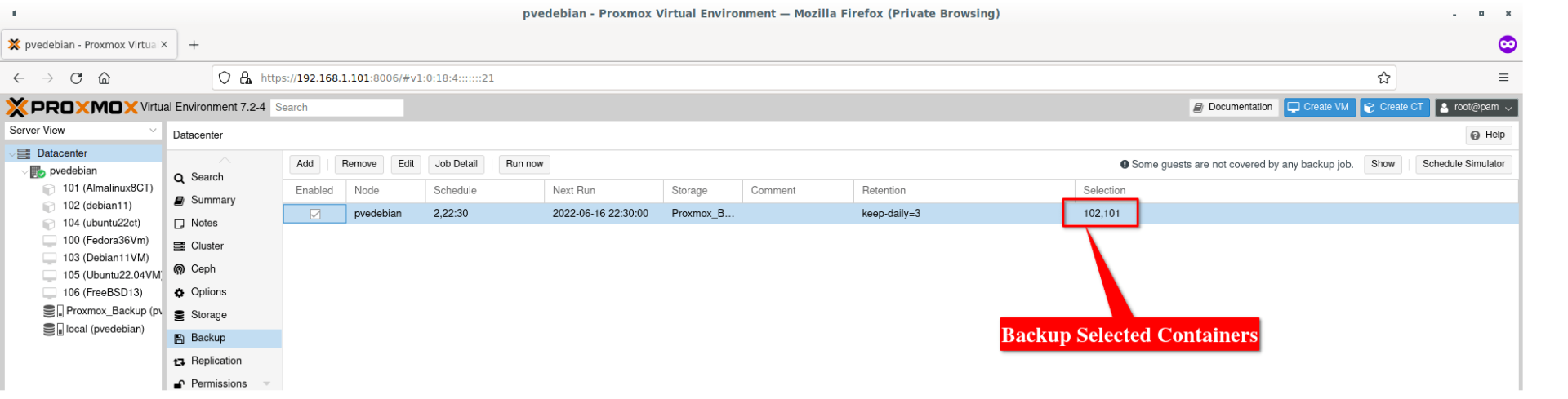Click the site security padlock icon
The height and width of the screenshot is (399, 1568).
[x=246, y=78]
